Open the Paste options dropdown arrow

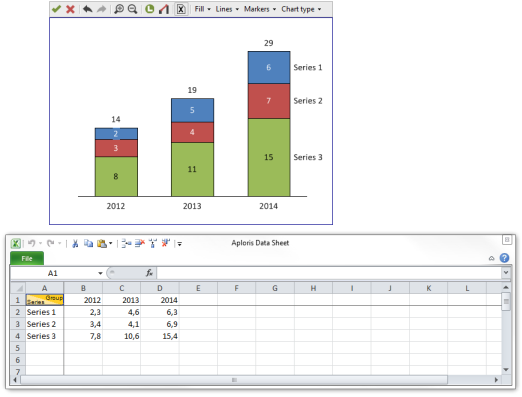pos(111,243)
